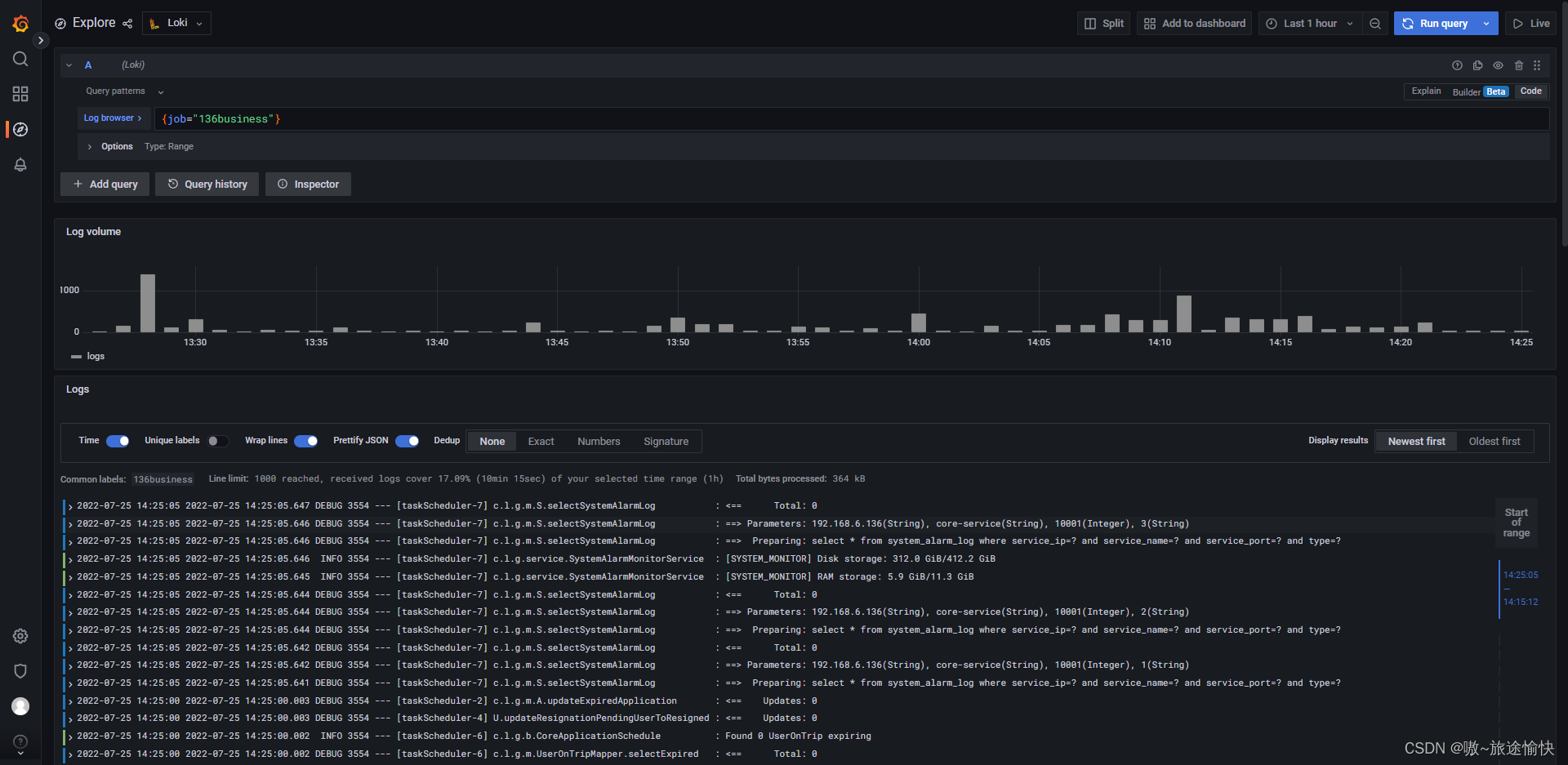Image resolution: width=1568 pixels, height=765 pixels.
Task: Run the query with Run query button
Action: click(x=1435, y=24)
